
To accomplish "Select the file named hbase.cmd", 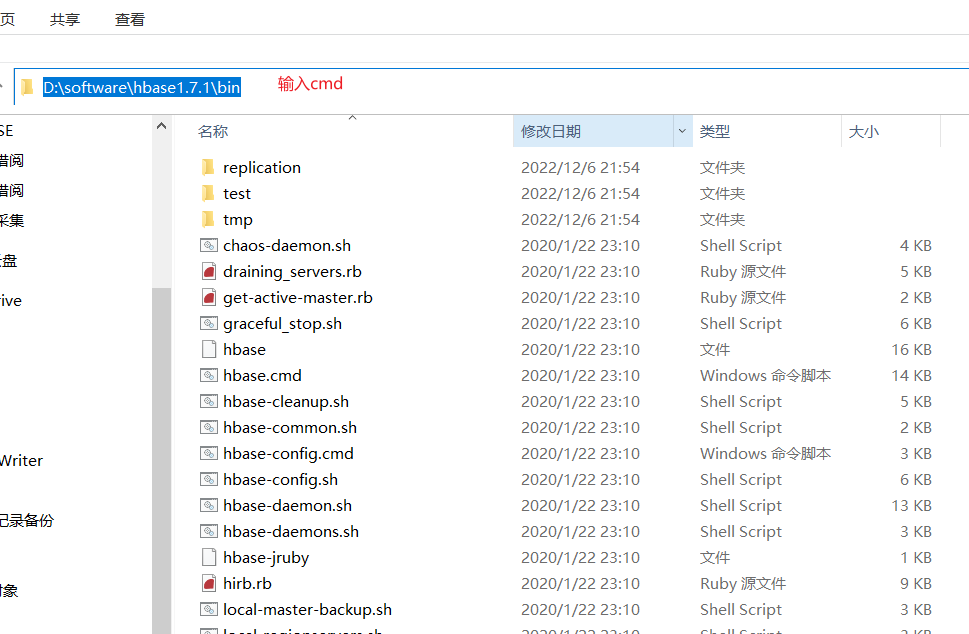I will tap(263, 375).
